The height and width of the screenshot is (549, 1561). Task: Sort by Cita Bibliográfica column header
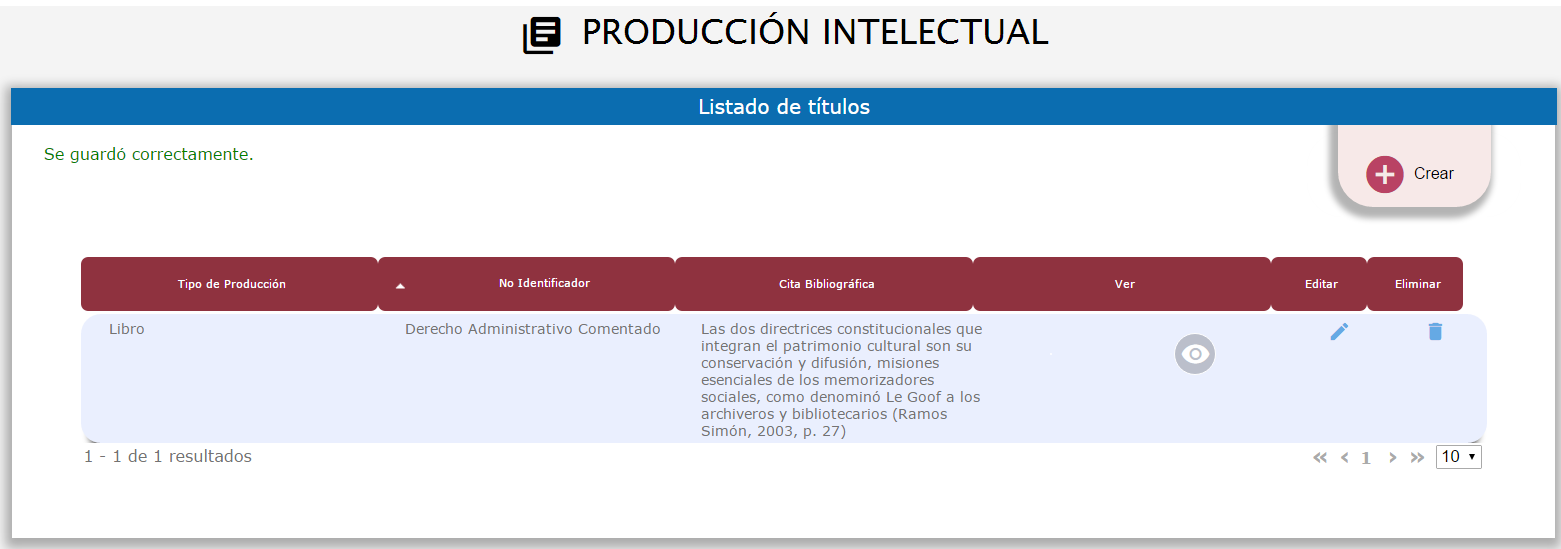826,284
